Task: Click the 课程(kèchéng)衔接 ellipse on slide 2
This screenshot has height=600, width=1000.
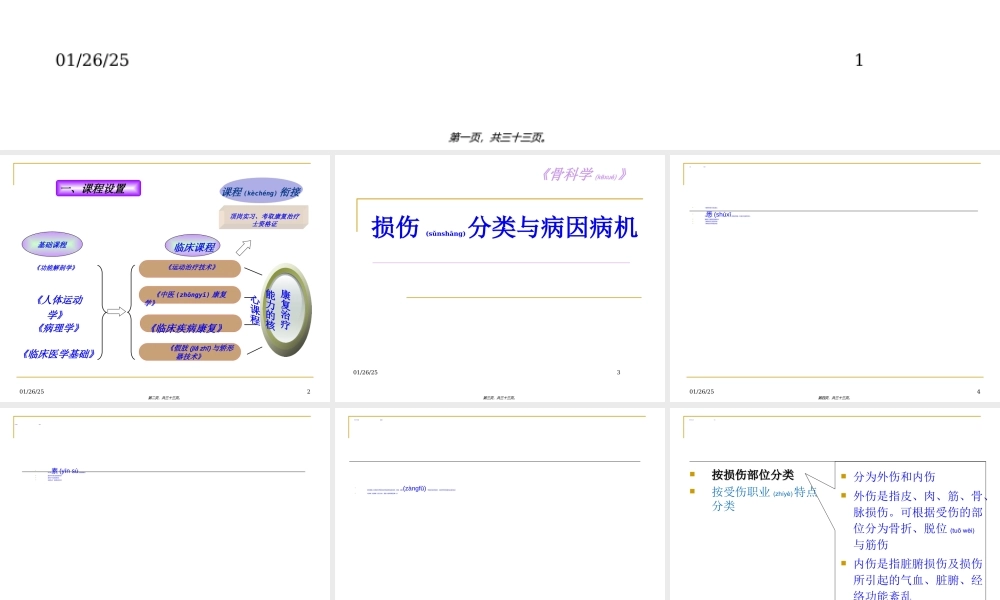Action: (262, 191)
